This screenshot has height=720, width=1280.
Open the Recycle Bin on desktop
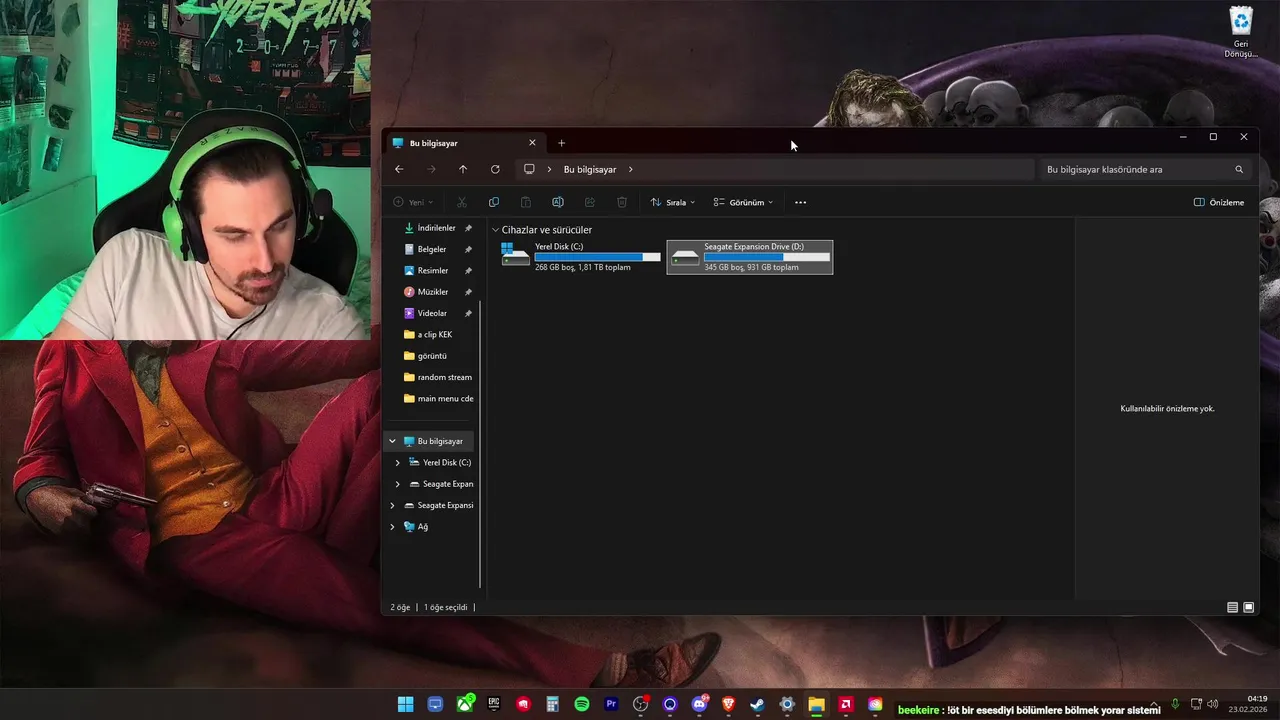click(1241, 32)
